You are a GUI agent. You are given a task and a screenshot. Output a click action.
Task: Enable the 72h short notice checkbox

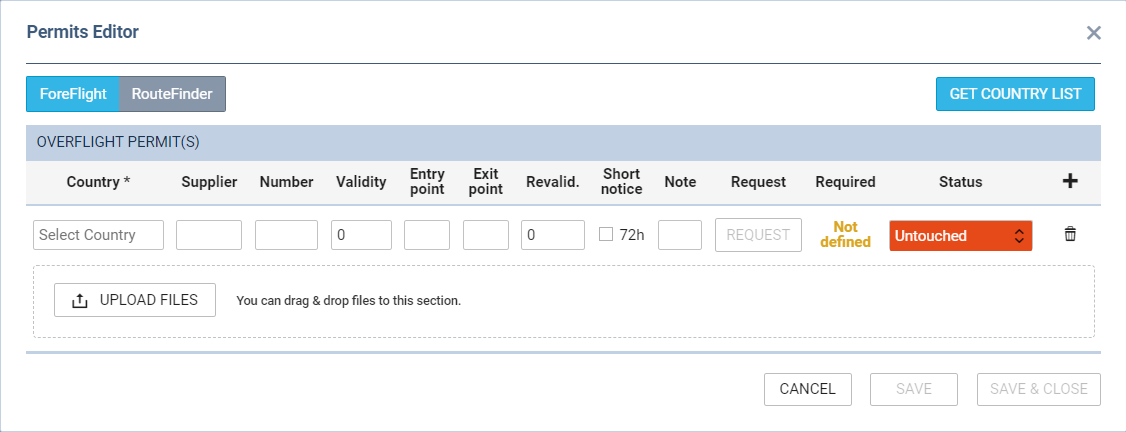pos(606,234)
